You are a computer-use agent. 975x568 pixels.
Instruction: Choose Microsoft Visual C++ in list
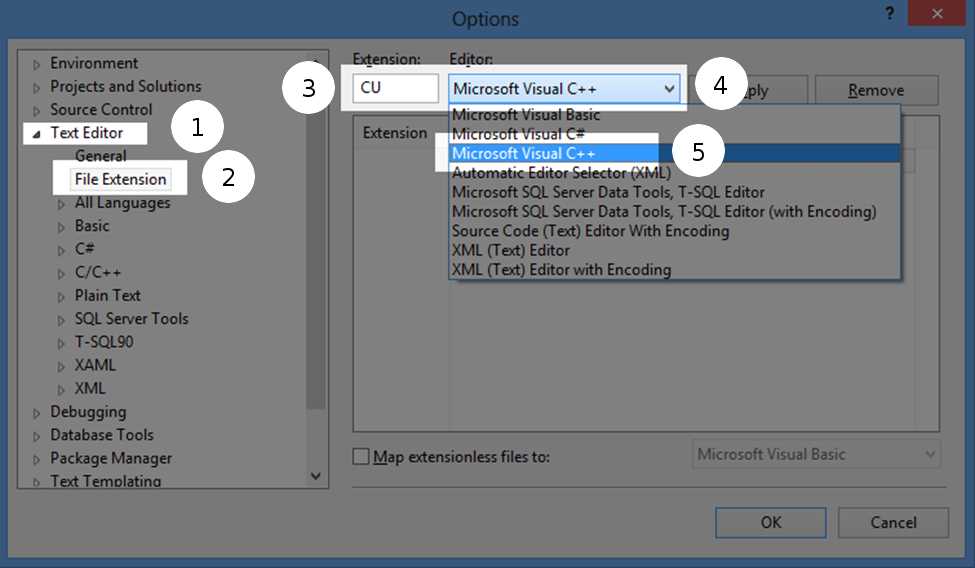(x=675, y=153)
